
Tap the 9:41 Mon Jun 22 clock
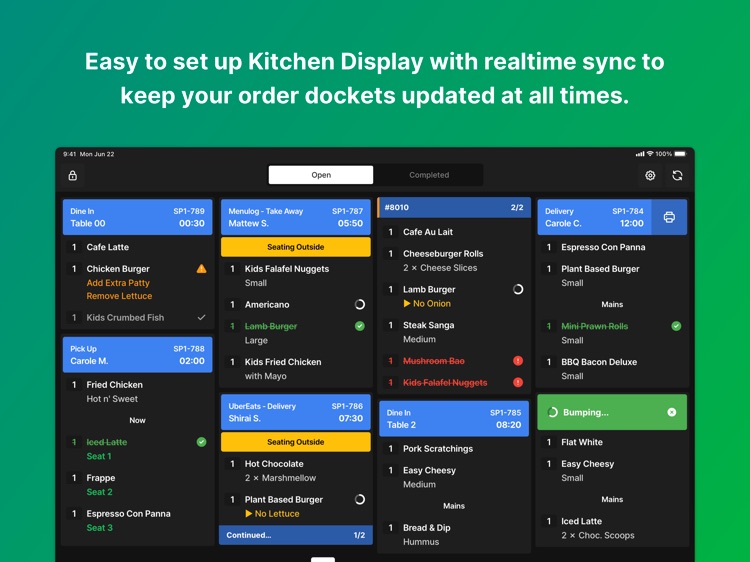89,154
